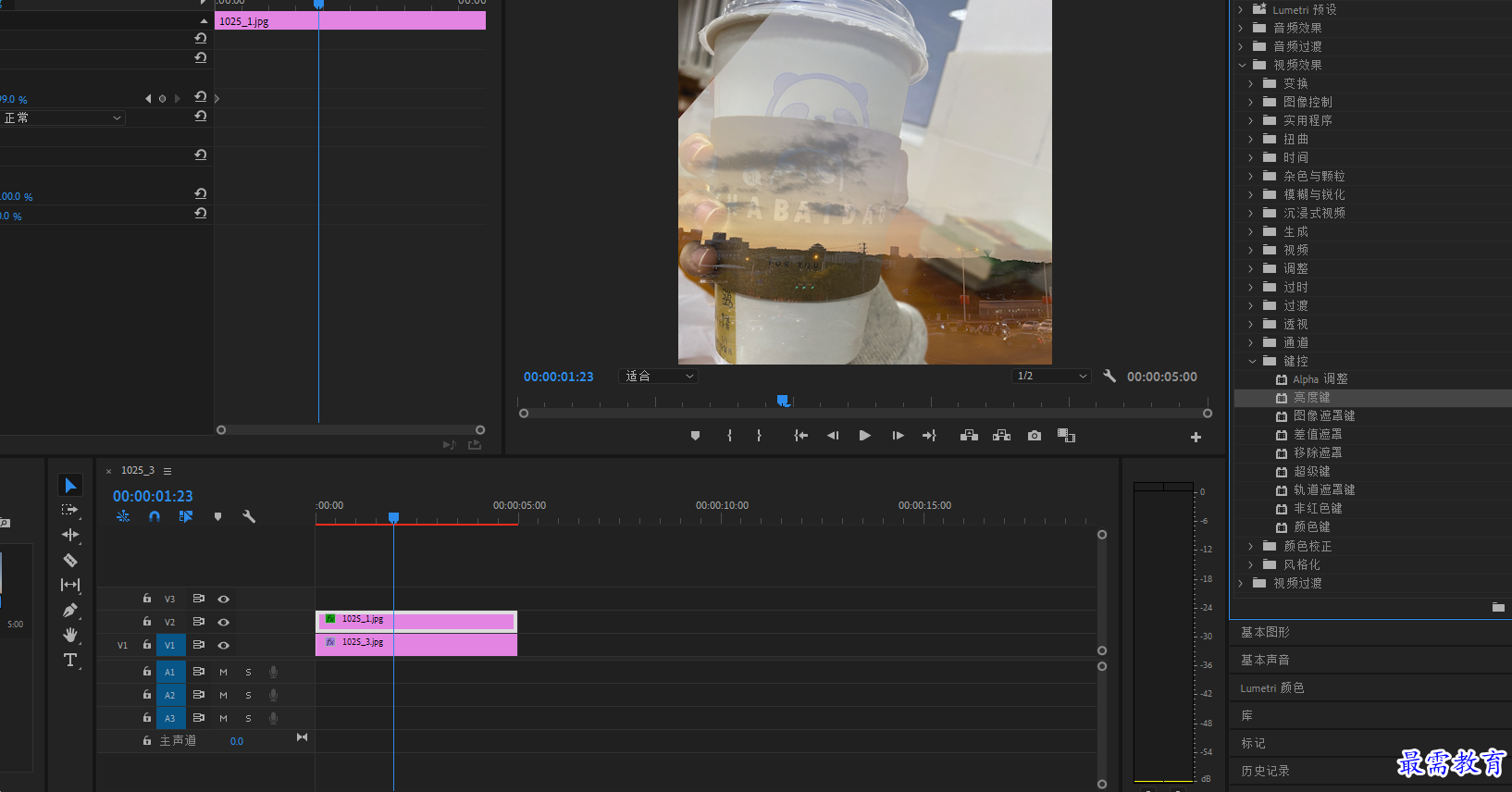Open the 1/2 playback resolution dropdown
Viewport: 1512px width, 792px height.
point(1051,377)
